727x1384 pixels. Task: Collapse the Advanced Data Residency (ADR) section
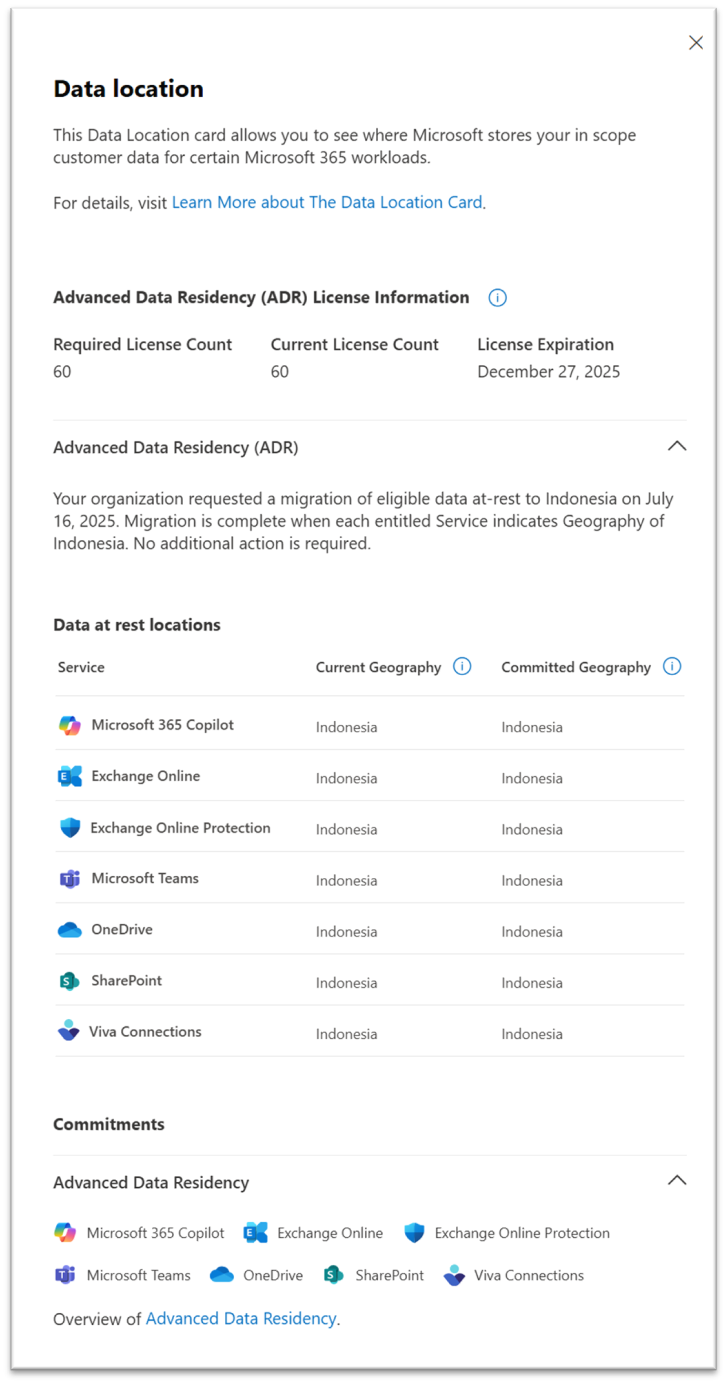677,446
